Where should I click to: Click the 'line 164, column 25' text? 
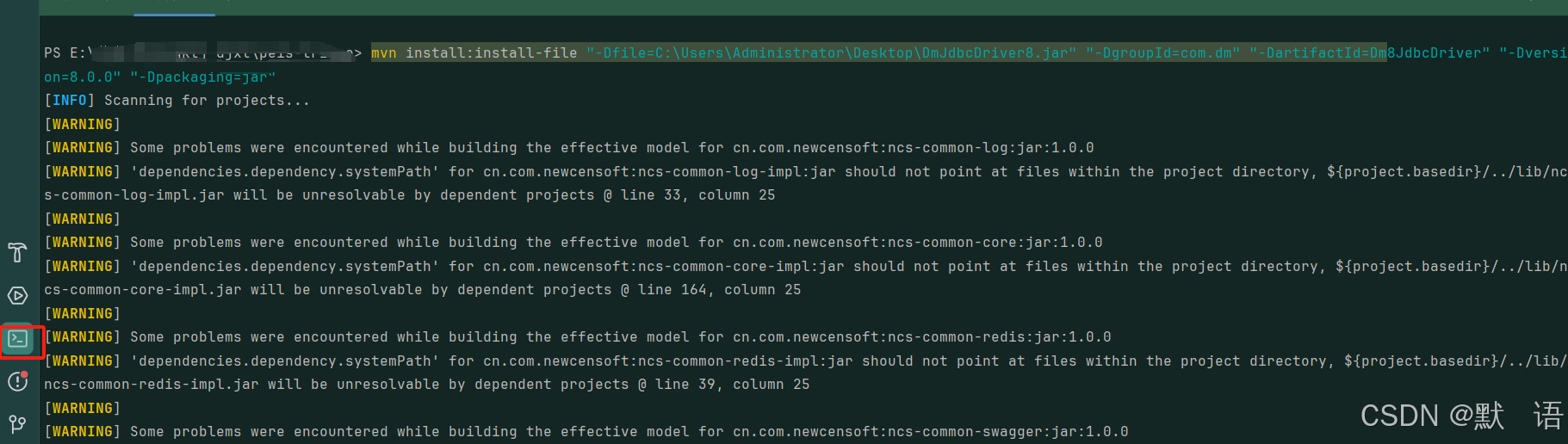720,290
